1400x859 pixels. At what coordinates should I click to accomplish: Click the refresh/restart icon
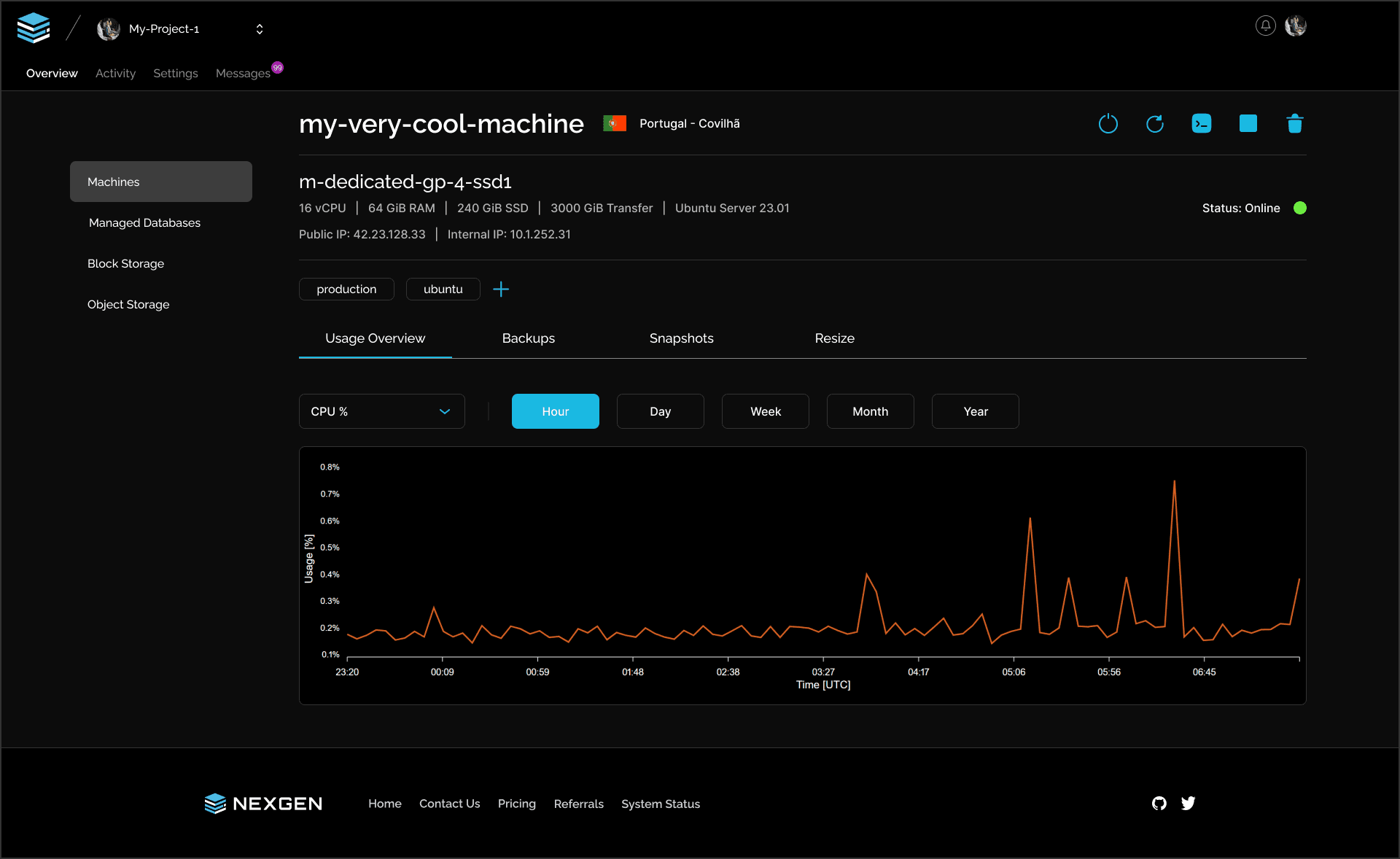(x=1155, y=123)
